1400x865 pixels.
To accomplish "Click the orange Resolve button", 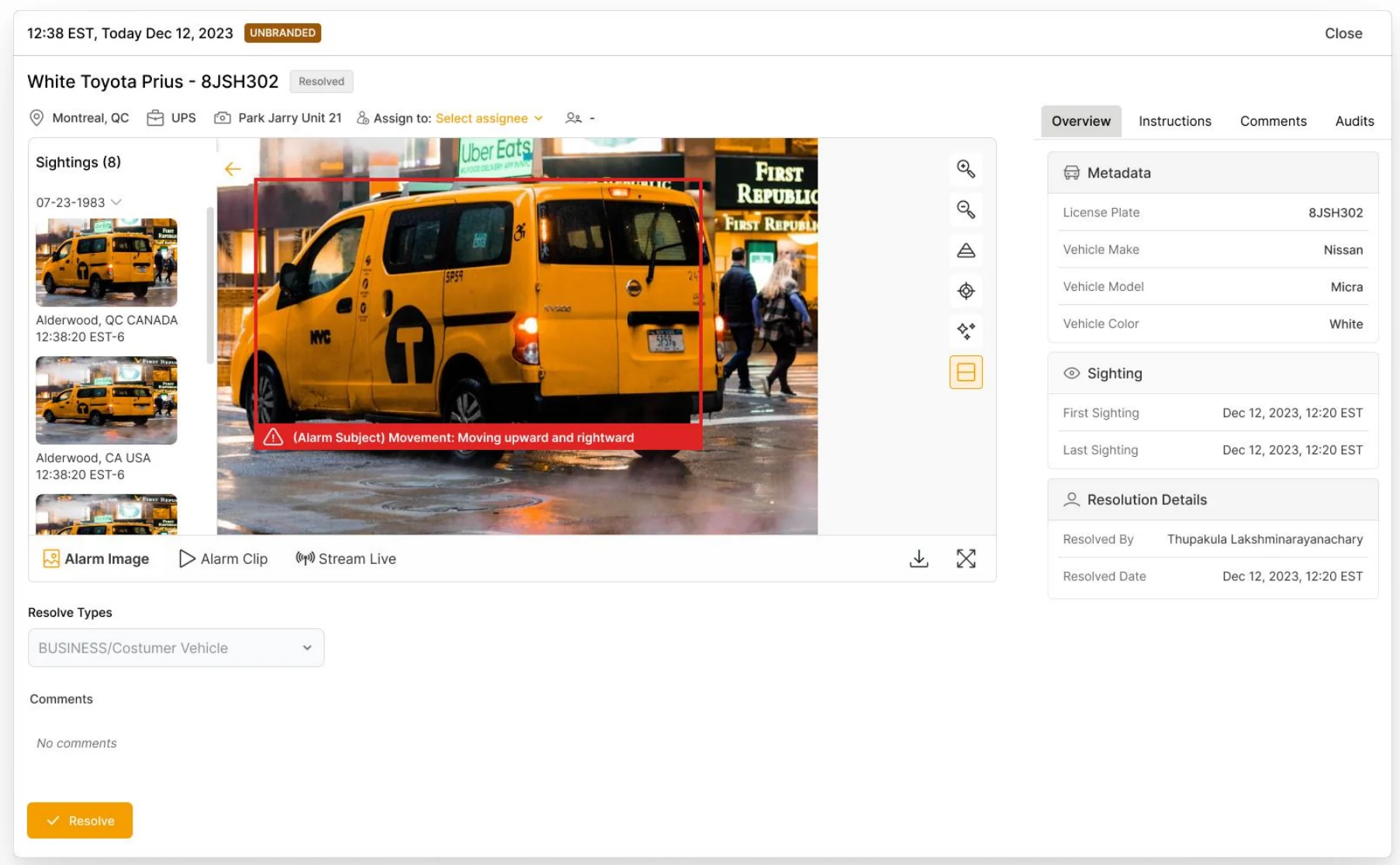I will [80, 820].
